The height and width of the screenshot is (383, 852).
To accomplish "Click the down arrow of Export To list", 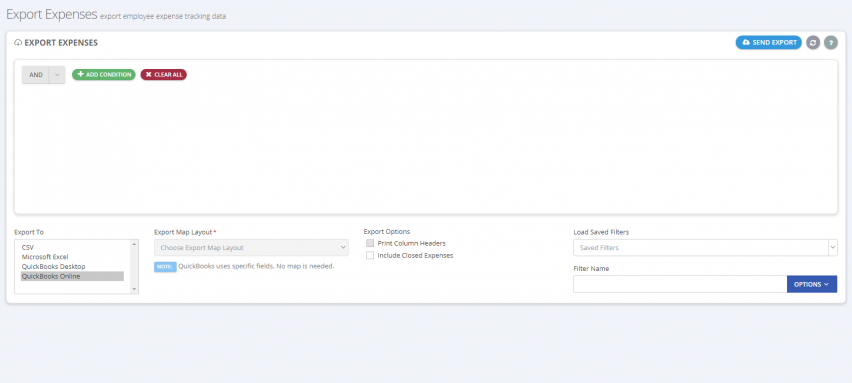I will coord(134,290).
